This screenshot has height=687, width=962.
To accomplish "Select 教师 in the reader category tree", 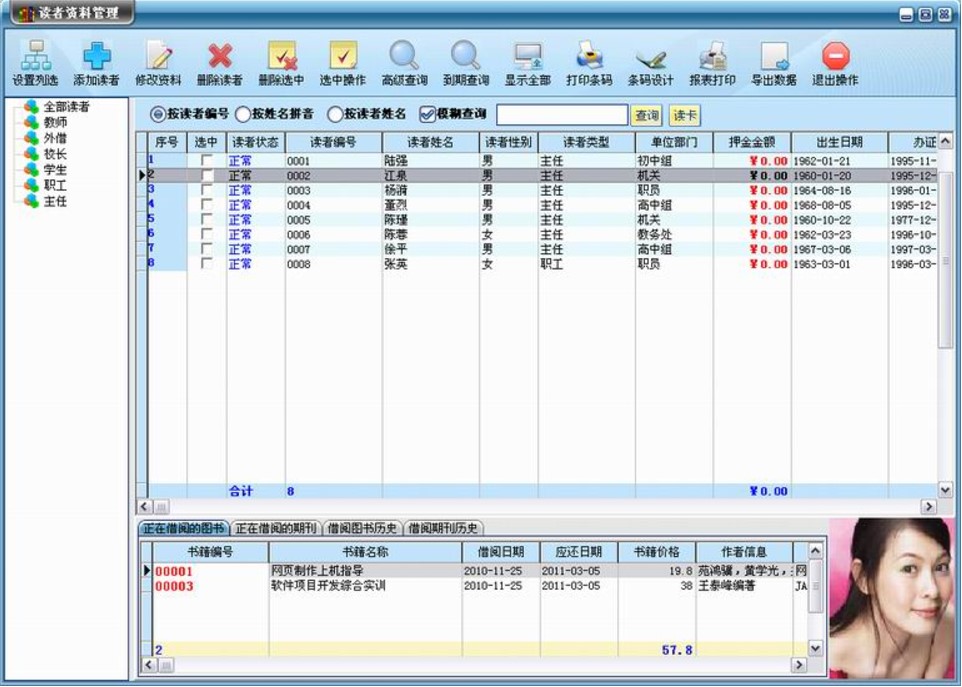I will click(x=55, y=122).
